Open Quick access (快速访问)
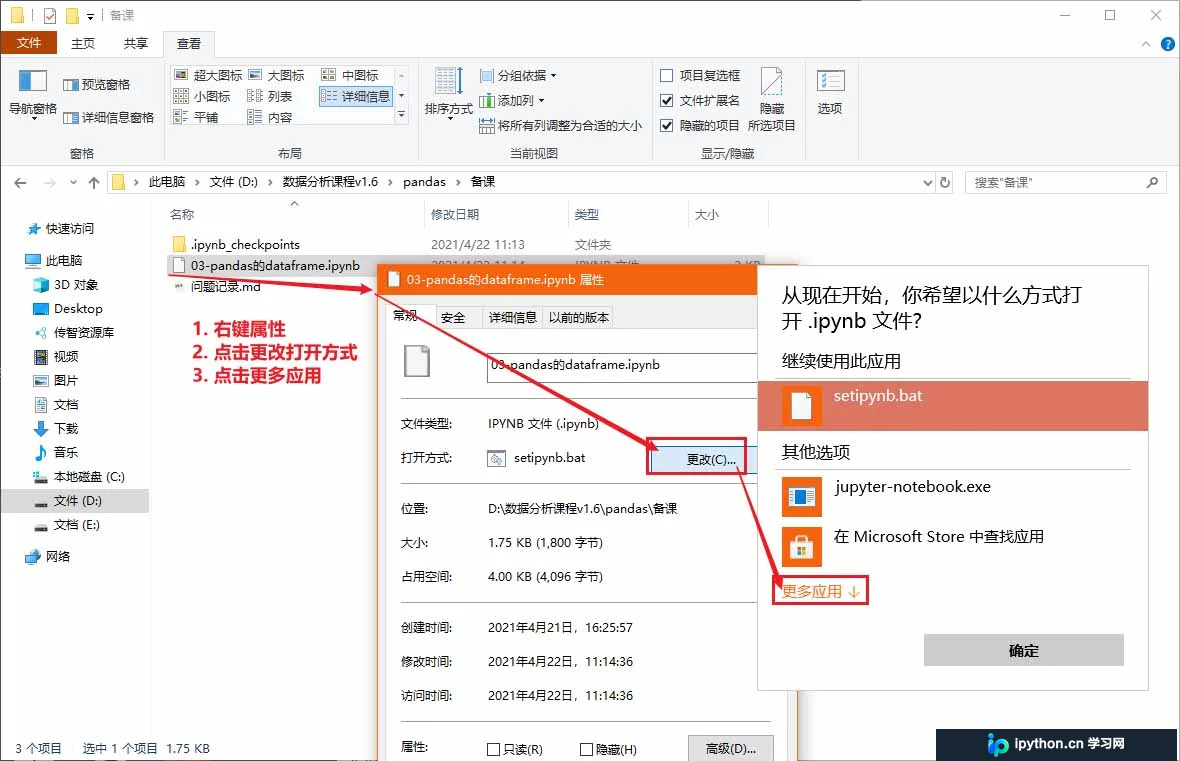 61,229
